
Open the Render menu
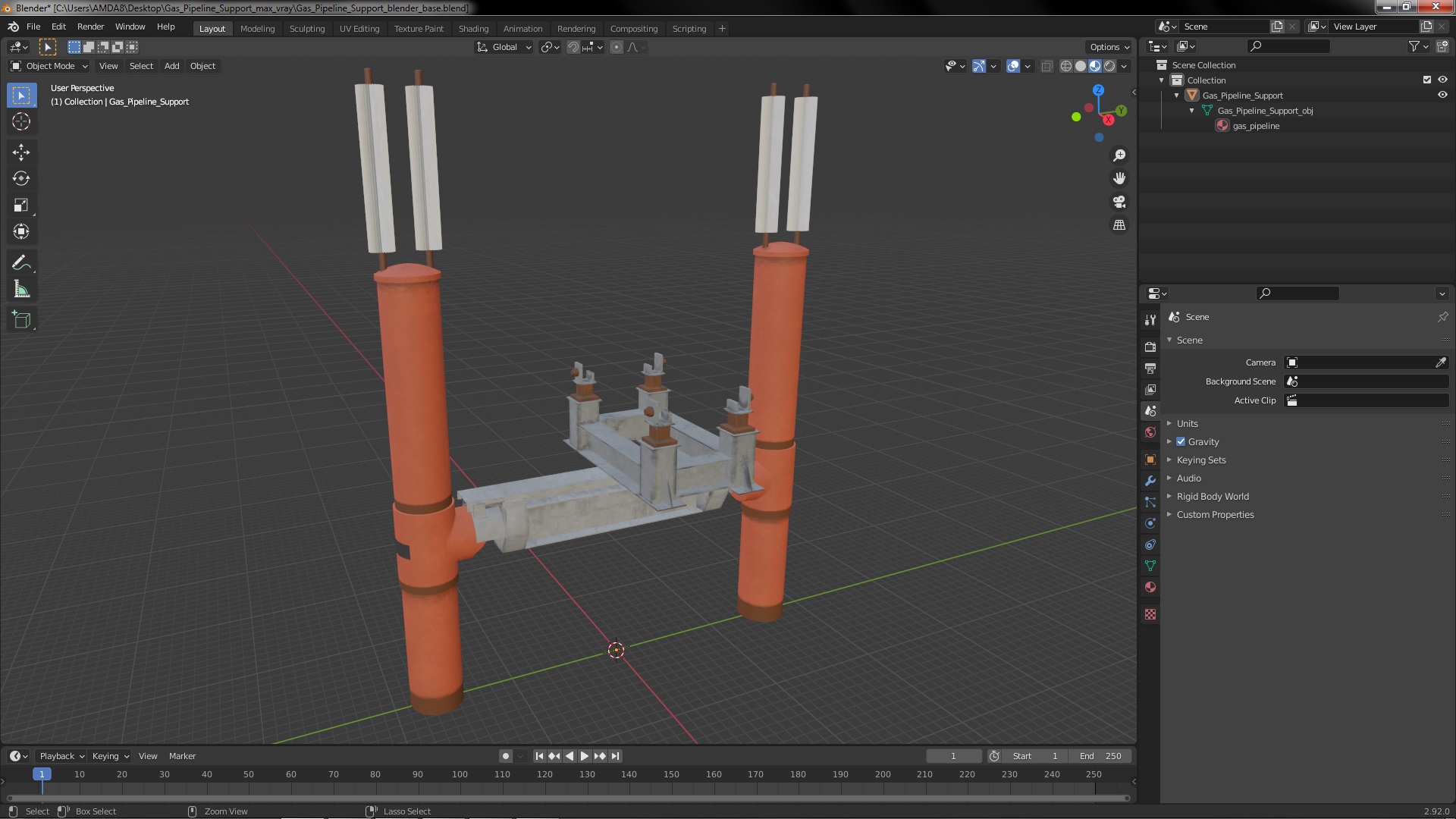coord(90,27)
